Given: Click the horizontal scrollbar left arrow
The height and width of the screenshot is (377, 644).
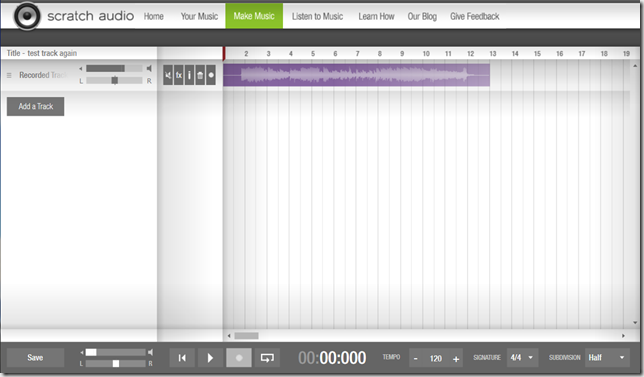Looking at the screenshot, I should [x=229, y=336].
